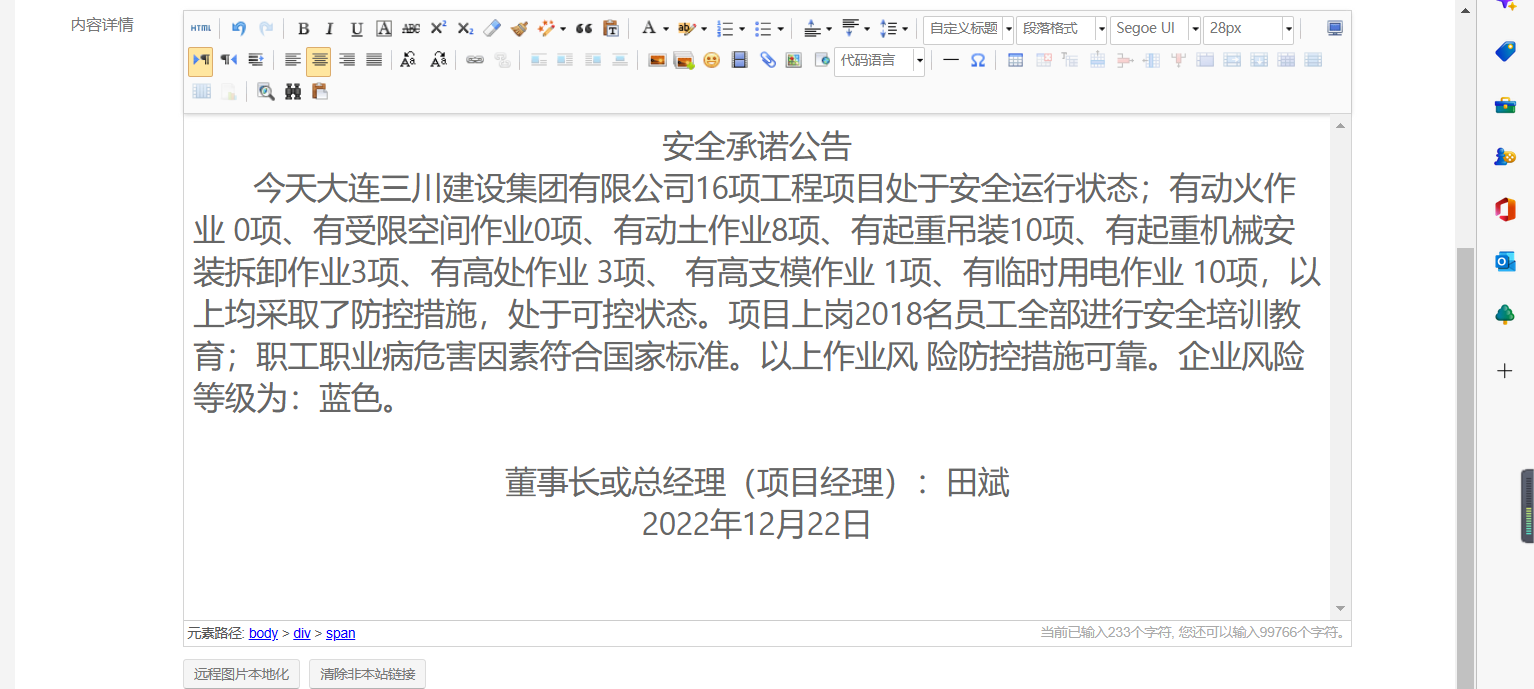Open the drafts clipboard icon
1534x689 pixels.
pyautogui.click(x=319, y=91)
